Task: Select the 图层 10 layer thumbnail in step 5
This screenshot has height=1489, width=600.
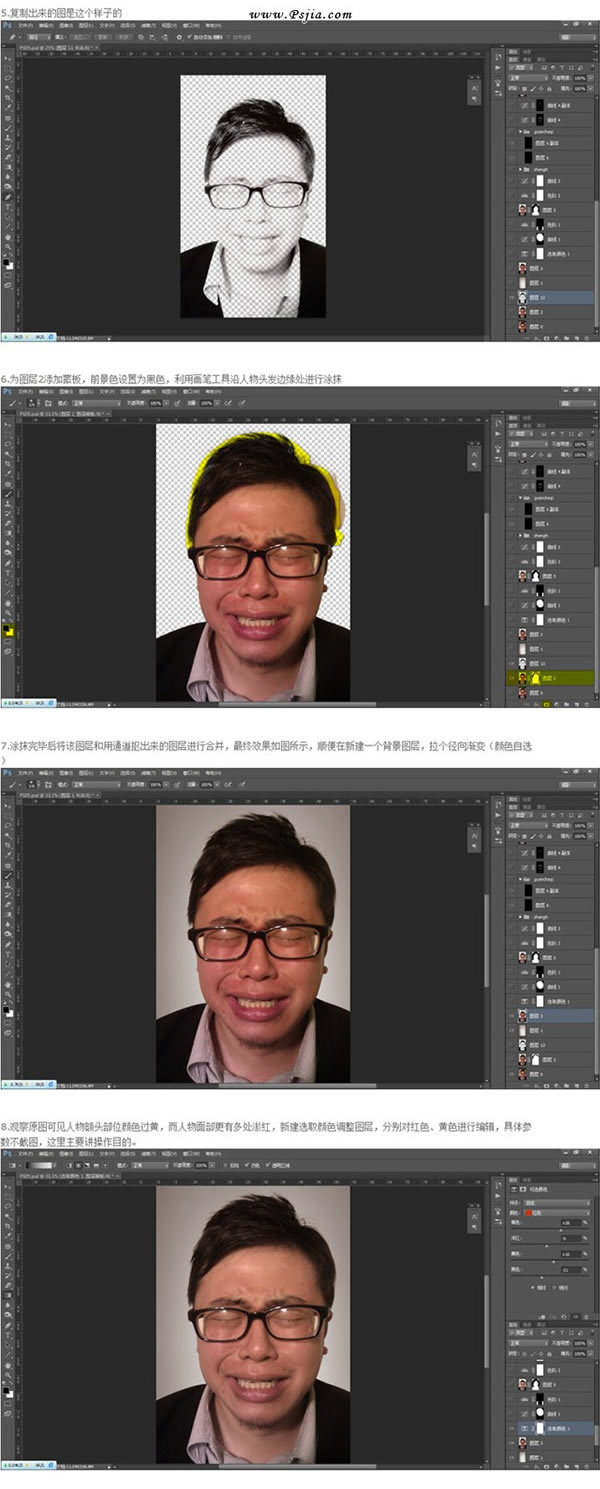Action: tap(523, 298)
